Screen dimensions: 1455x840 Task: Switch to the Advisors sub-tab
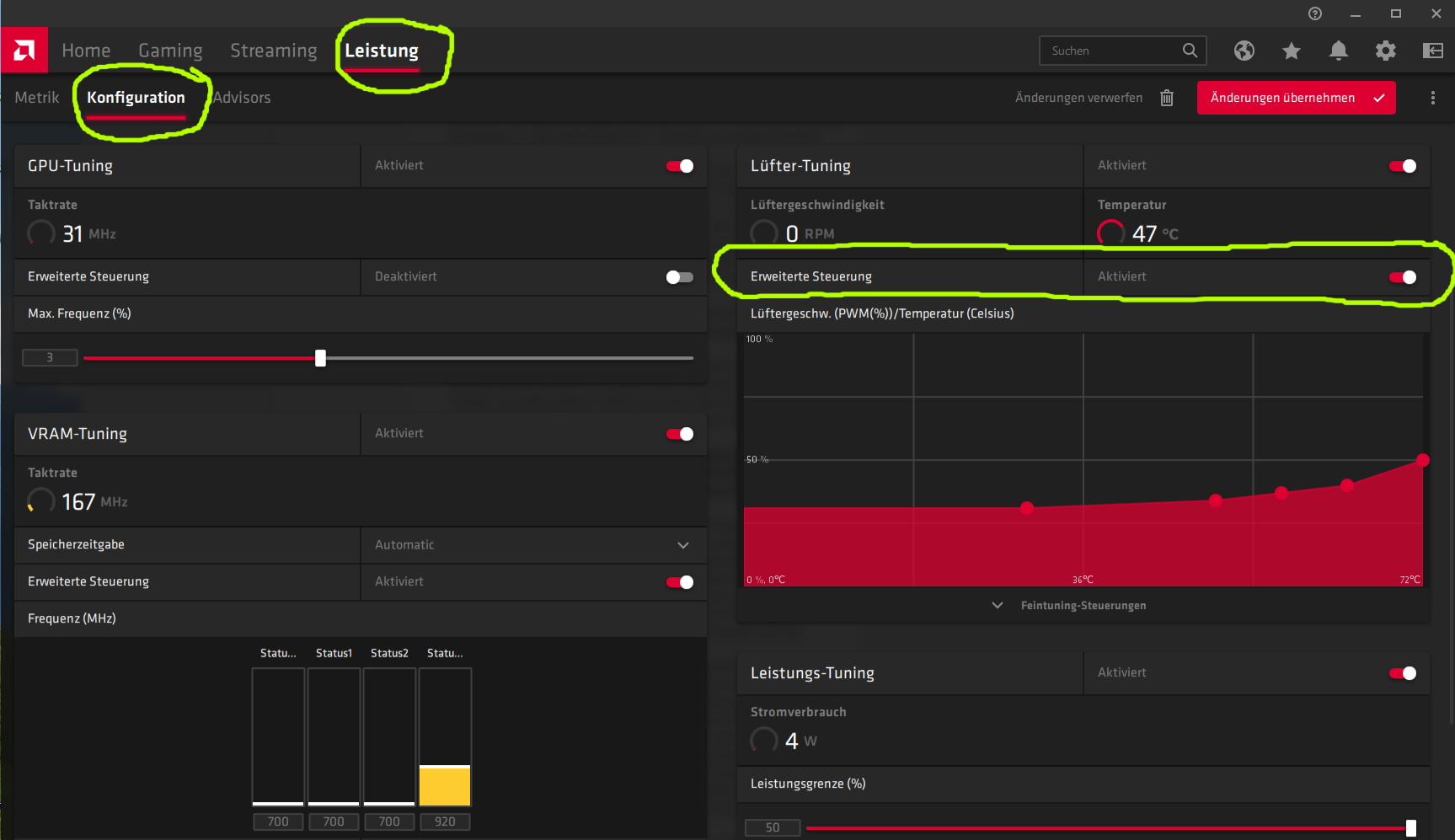[242, 98]
